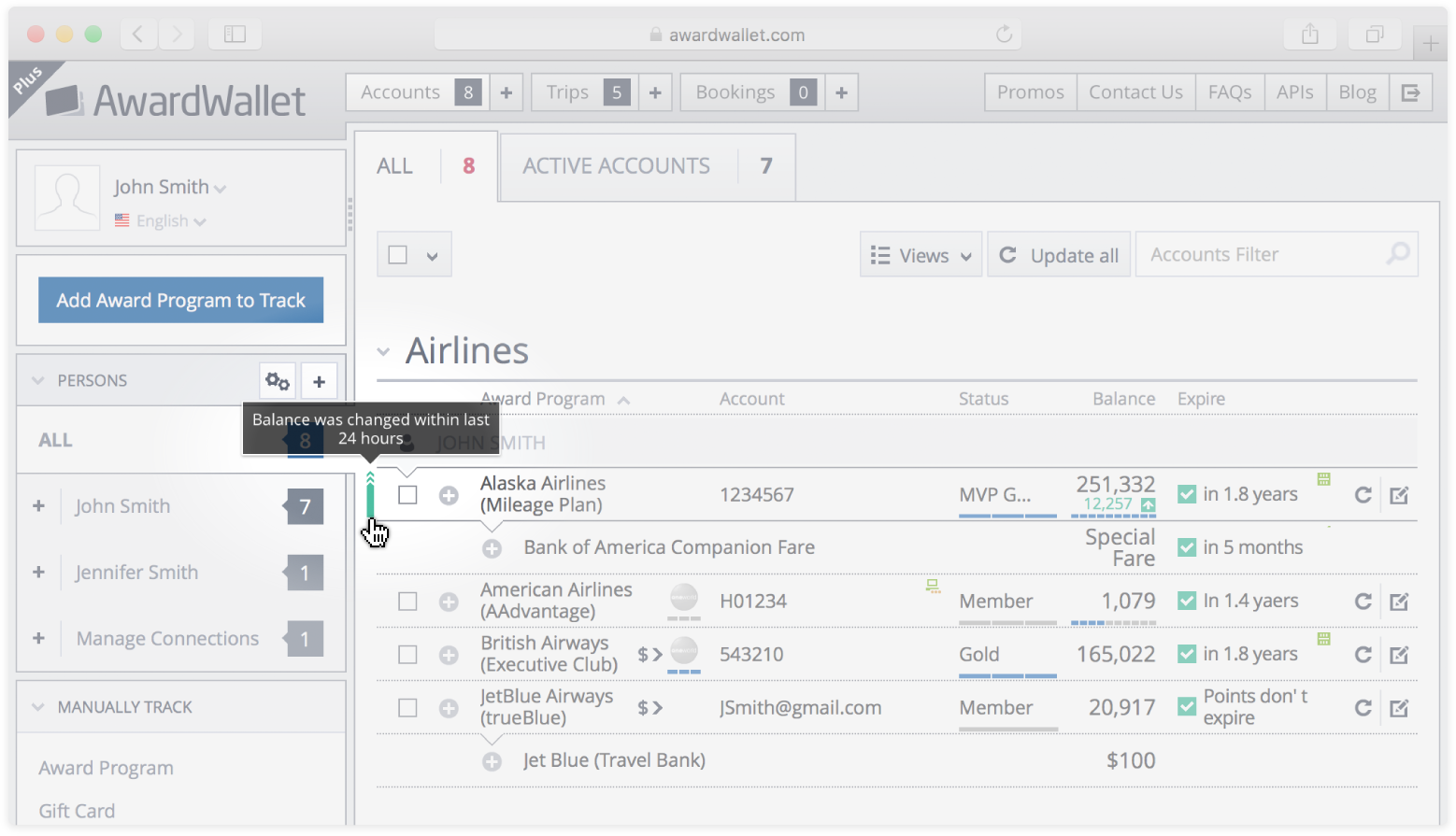This screenshot has height=836, width=1456.
Task: Click British Airways redeem $> icon
Action: [x=650, y=655]
